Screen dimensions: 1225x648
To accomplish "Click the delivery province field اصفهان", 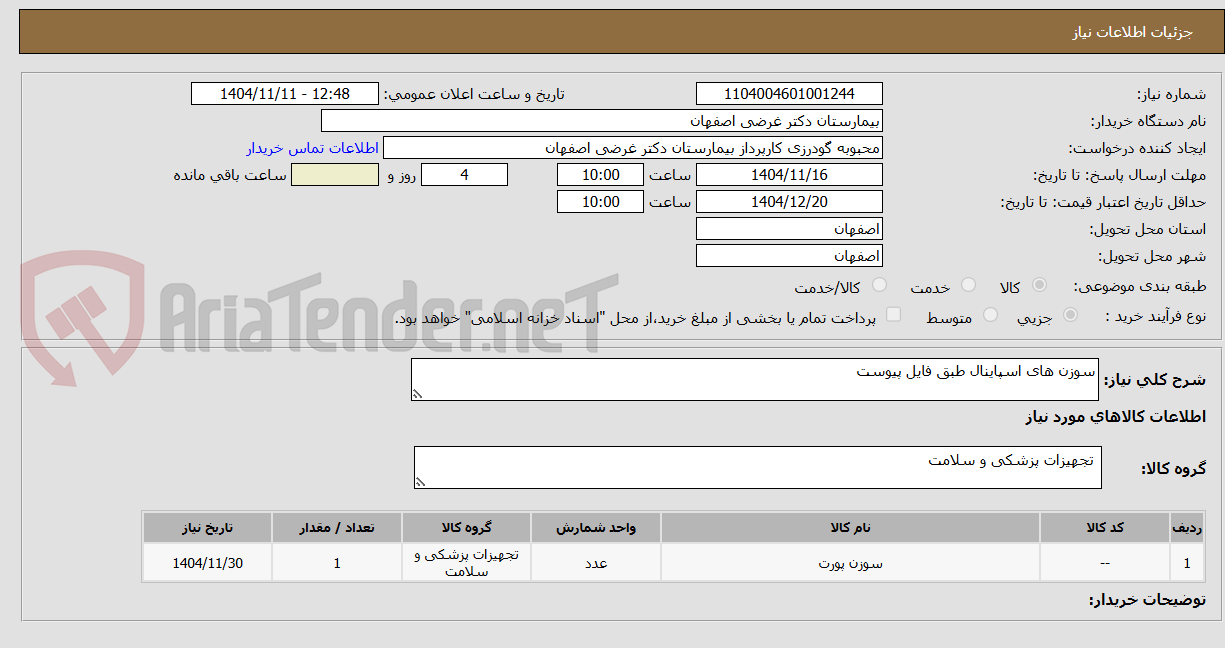I will 790,229.
